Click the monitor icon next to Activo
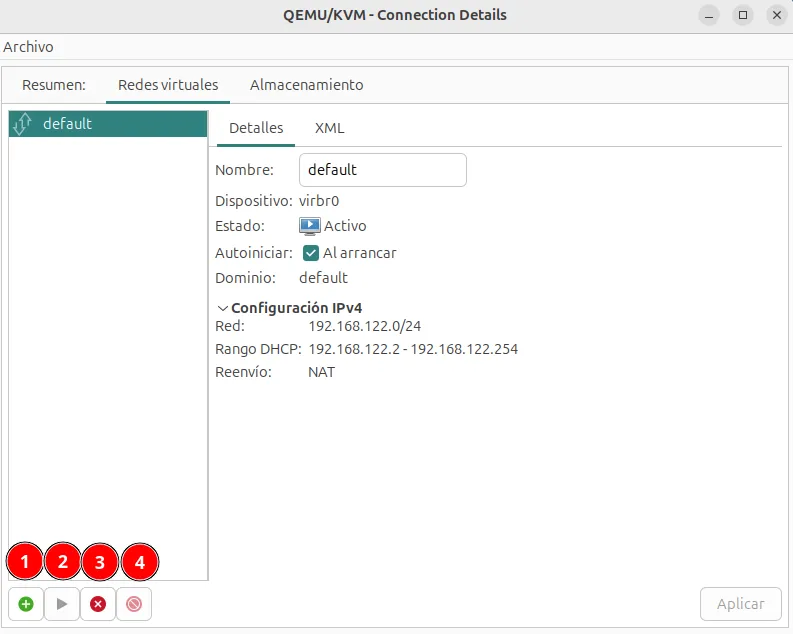The image size is (793, 634). coord(310,226)
